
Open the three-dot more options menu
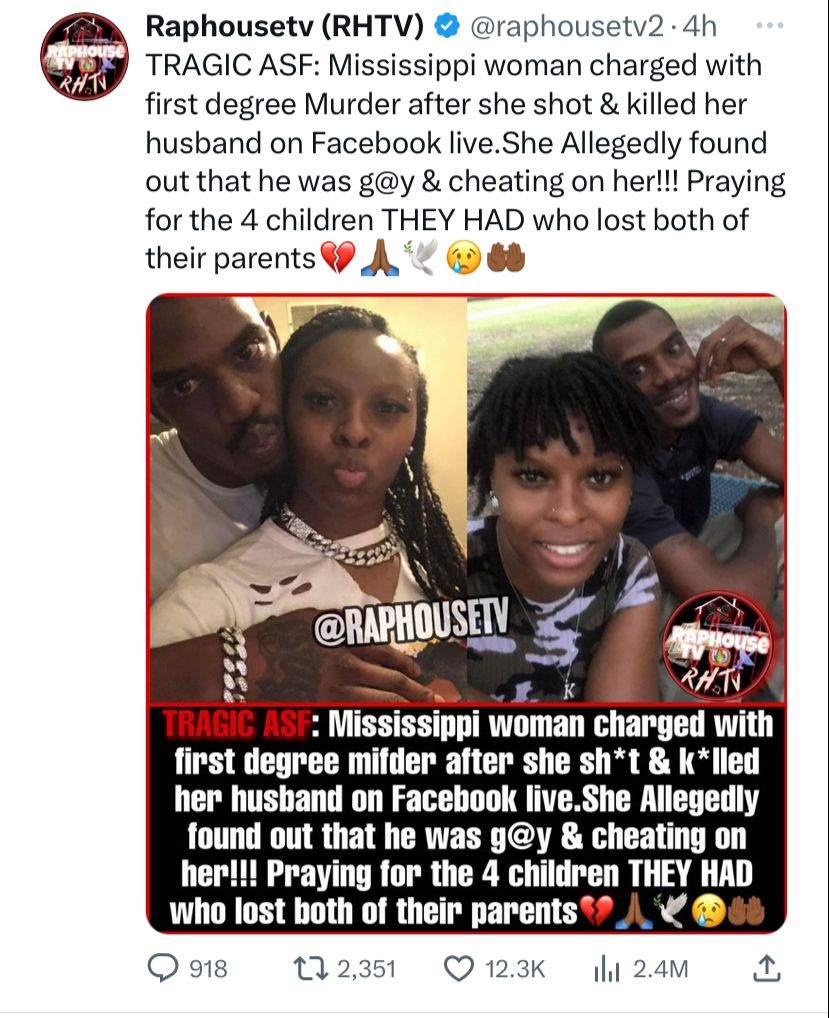770,26
